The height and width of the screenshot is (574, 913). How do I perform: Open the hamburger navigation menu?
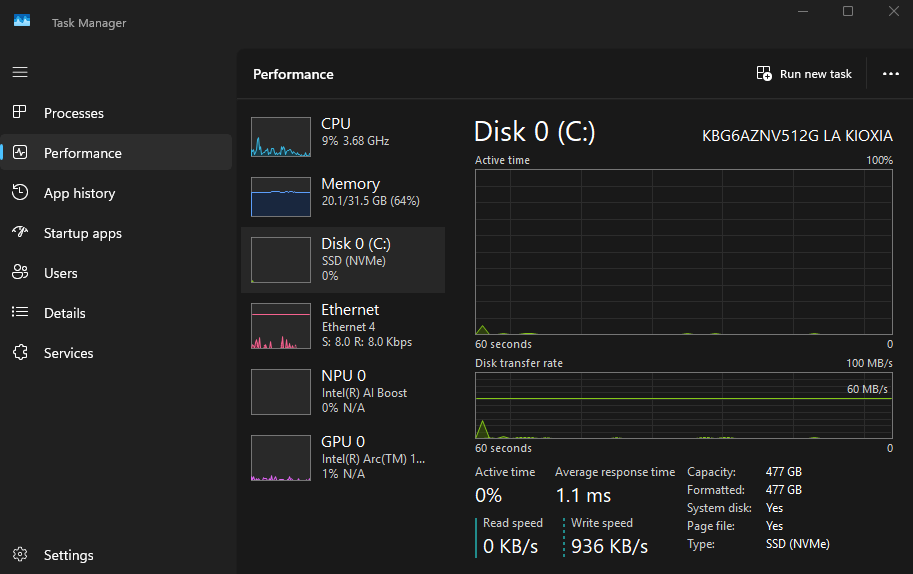tap(20, 72)
